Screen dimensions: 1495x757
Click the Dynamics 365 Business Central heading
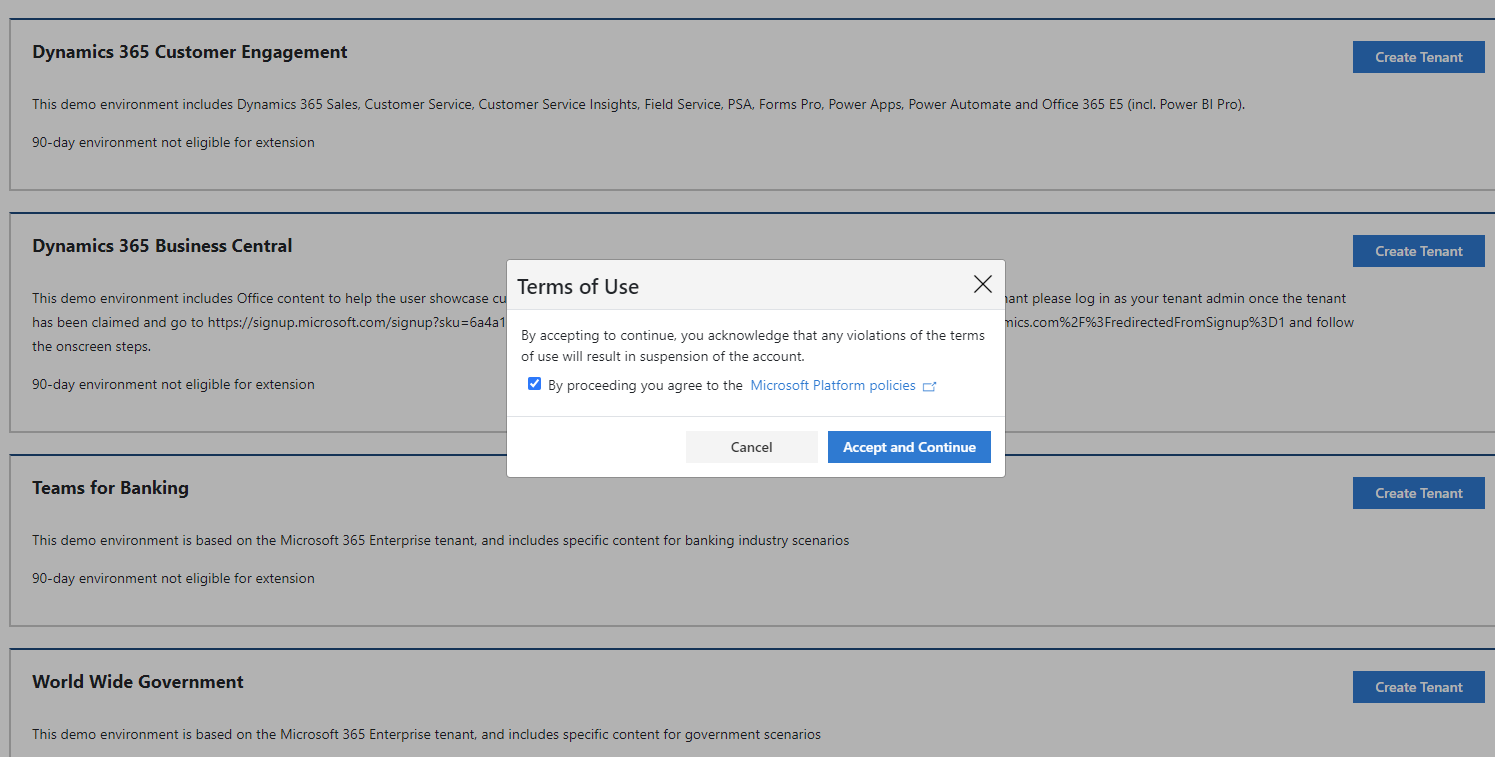coord(162,246)
